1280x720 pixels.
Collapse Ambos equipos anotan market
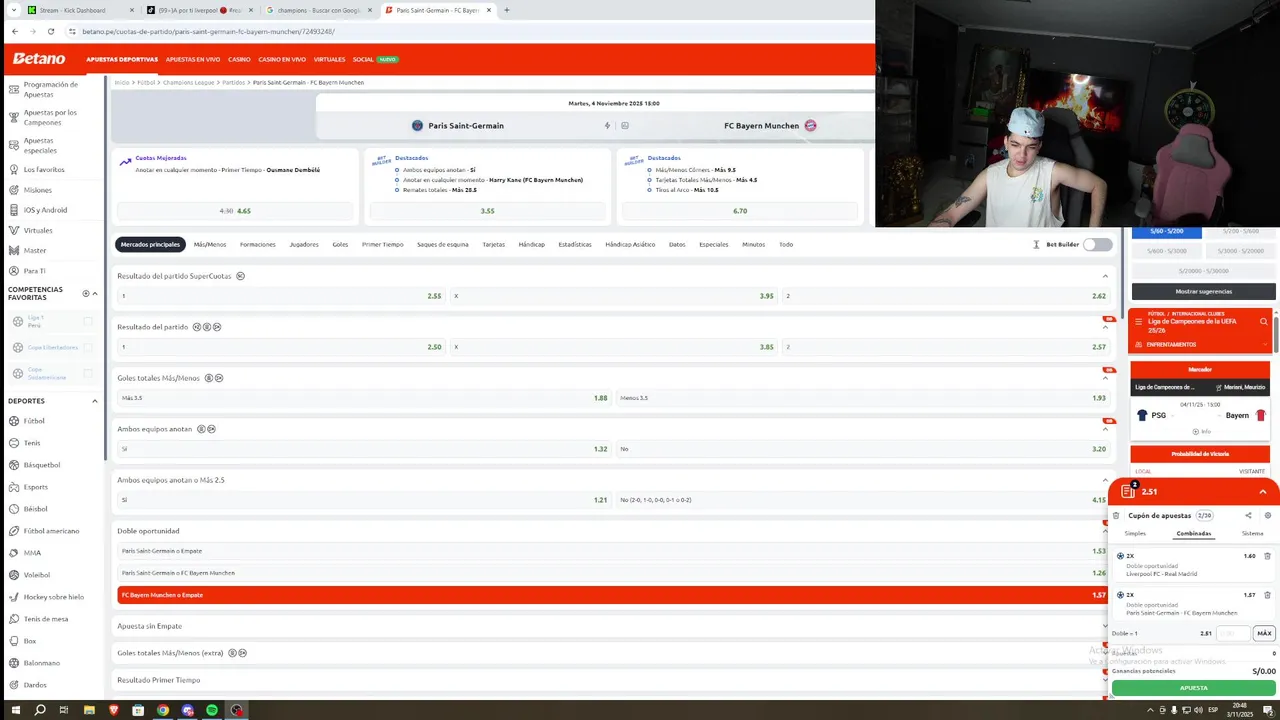(1105, 429)
